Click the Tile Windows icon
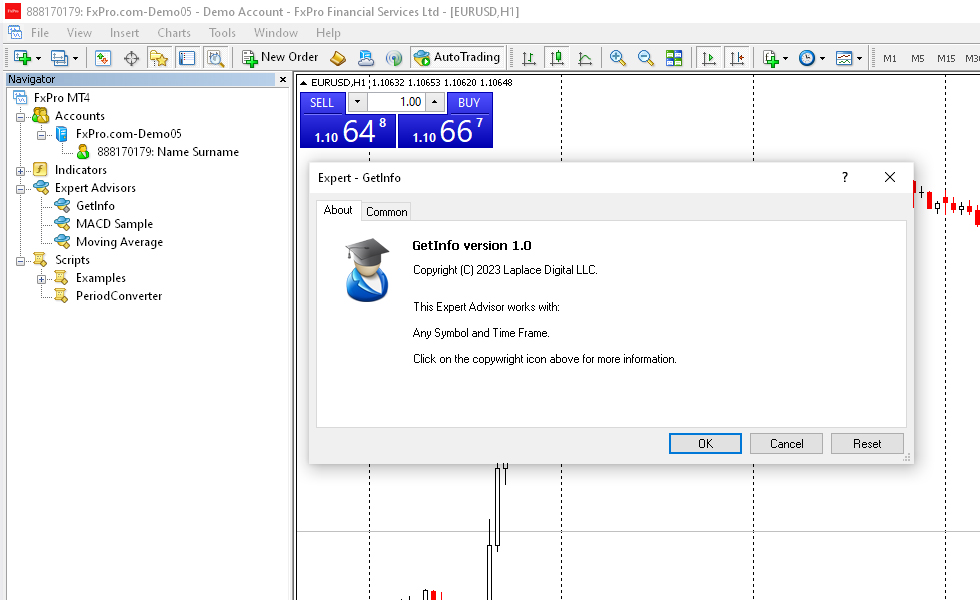 click(674, 58)
